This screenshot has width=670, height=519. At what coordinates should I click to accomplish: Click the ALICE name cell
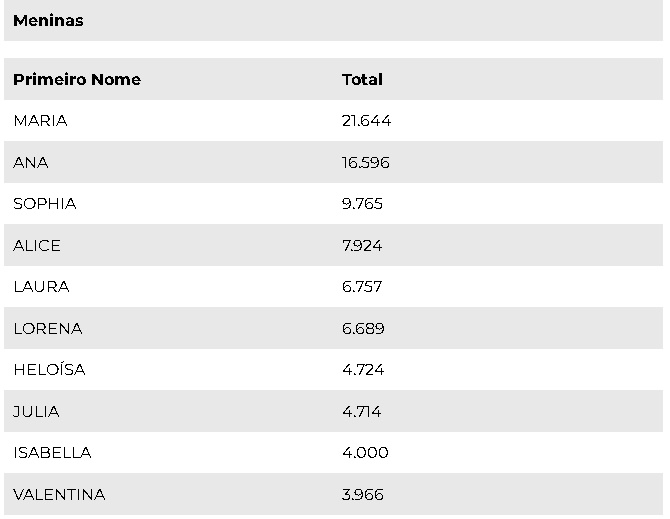pos(37,245)
